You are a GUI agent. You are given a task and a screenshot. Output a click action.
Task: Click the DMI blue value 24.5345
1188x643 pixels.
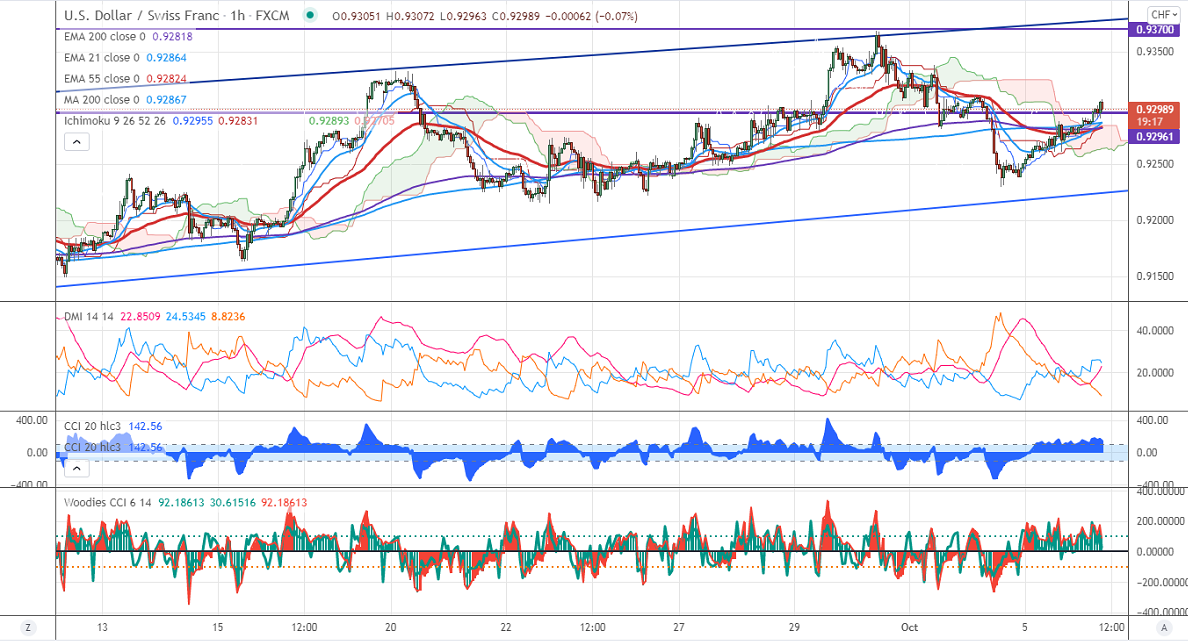coord(186,317)
